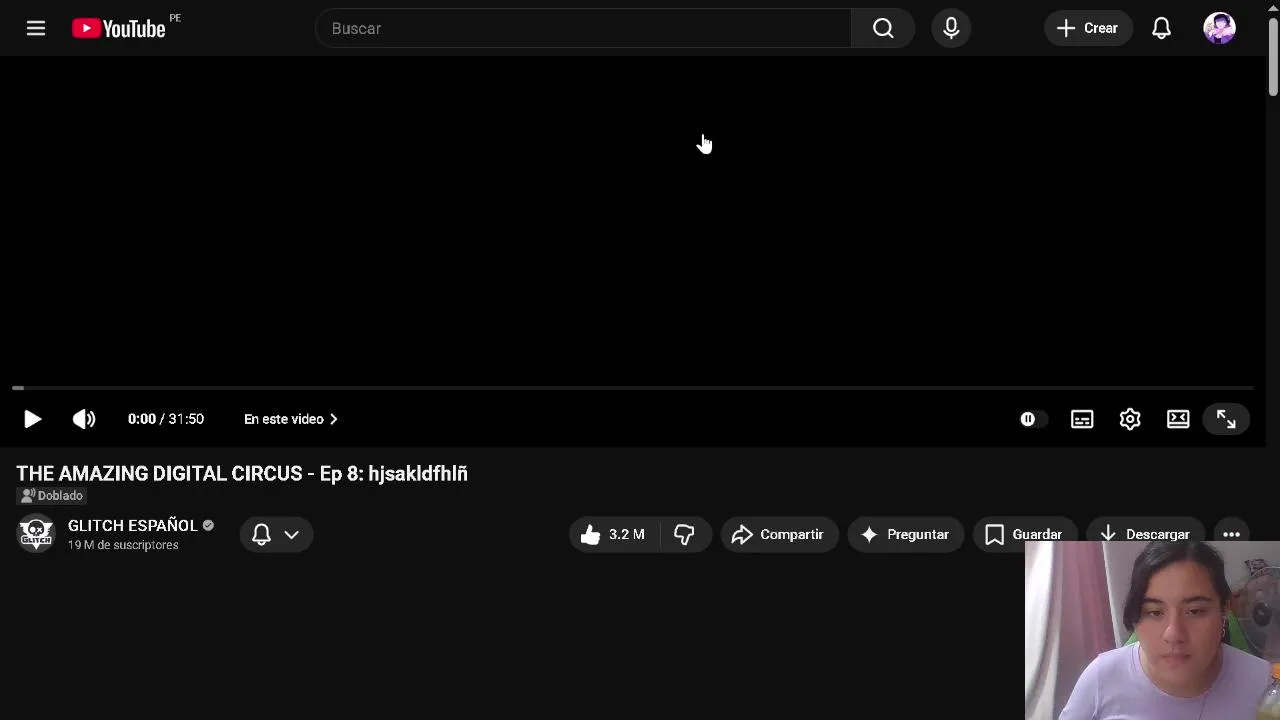Submit search with the magnifier button

(883, 28)
